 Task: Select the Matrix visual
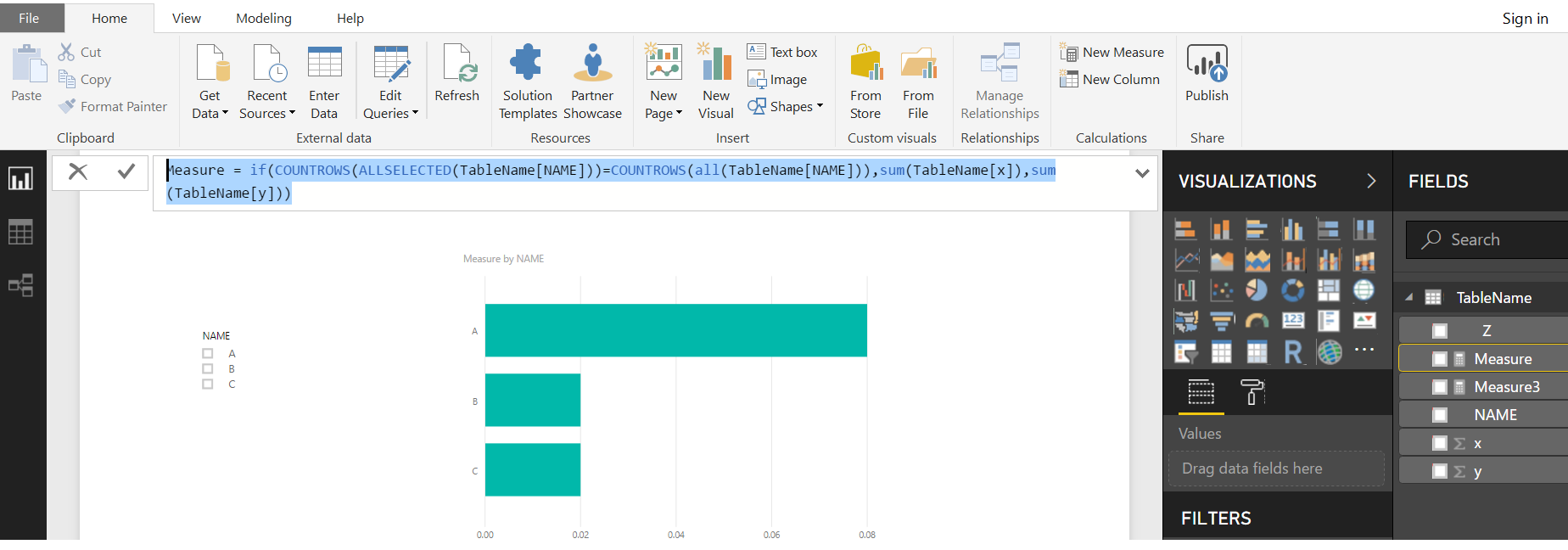[x=1257, y=351]
